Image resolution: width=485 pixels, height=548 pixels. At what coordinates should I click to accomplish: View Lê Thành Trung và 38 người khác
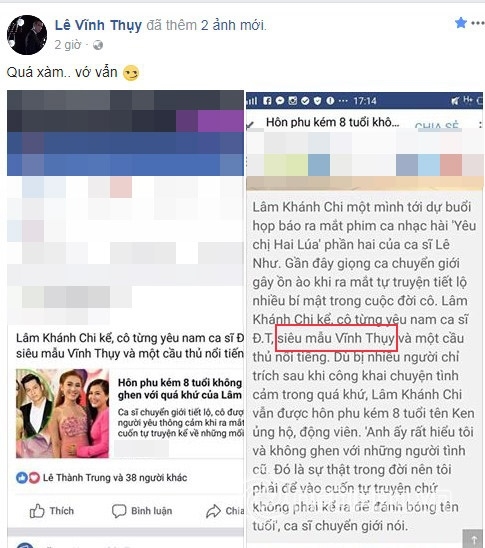coord(115,477)
